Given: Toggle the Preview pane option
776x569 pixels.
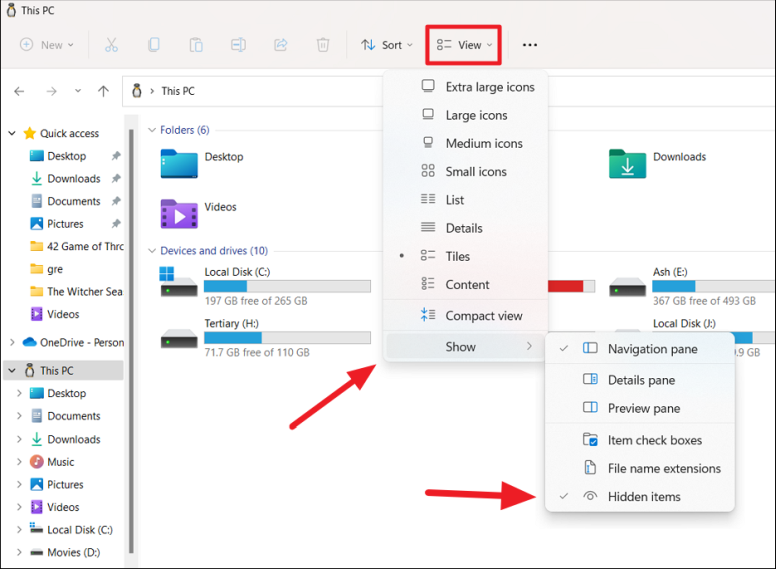Looking at the screenshot, I should [x=639, y=408].
